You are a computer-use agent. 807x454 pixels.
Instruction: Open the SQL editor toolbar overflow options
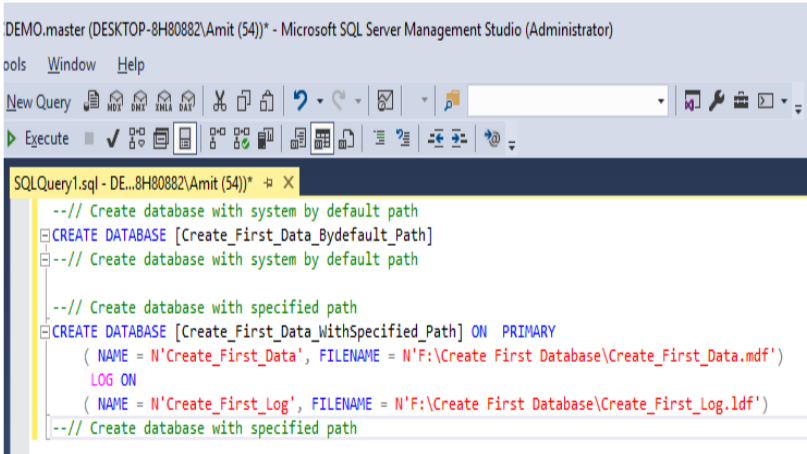pos(512,146)
